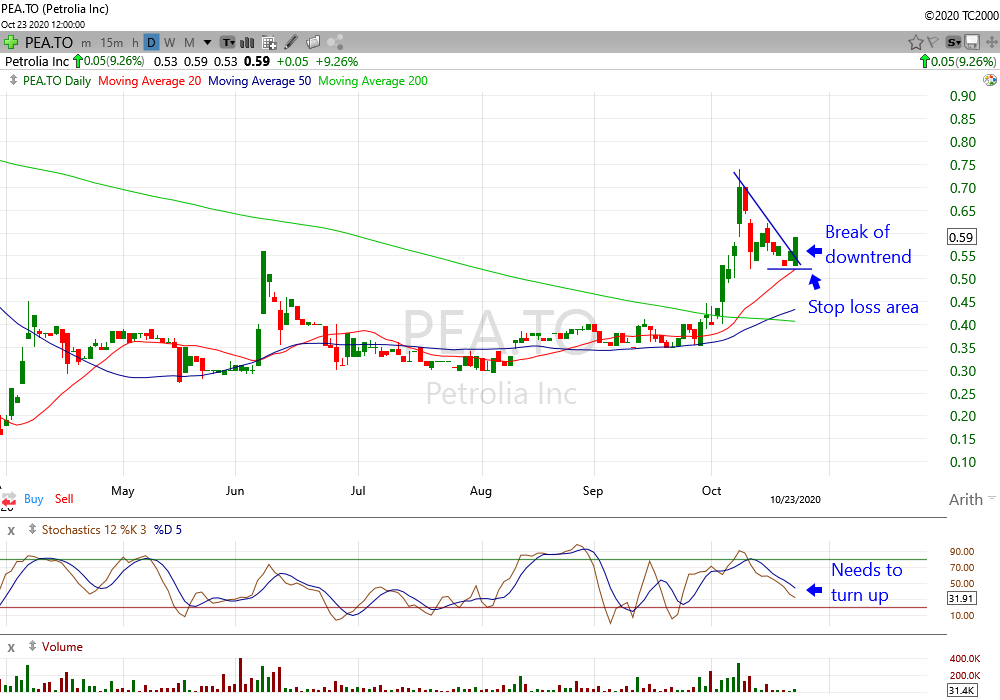This screenshot has height=700, width=1000.
Task: Click the 0.59 current price box
Action: (x=961, y=237)
